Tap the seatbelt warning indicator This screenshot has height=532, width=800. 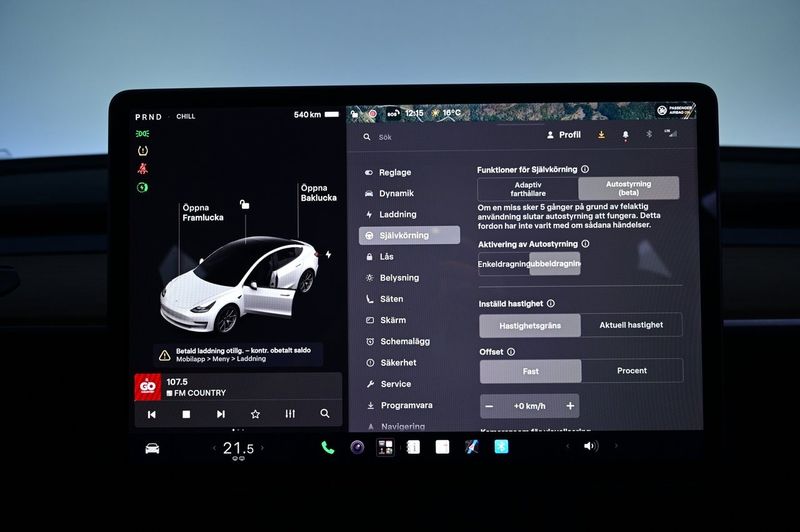[143, 168]
